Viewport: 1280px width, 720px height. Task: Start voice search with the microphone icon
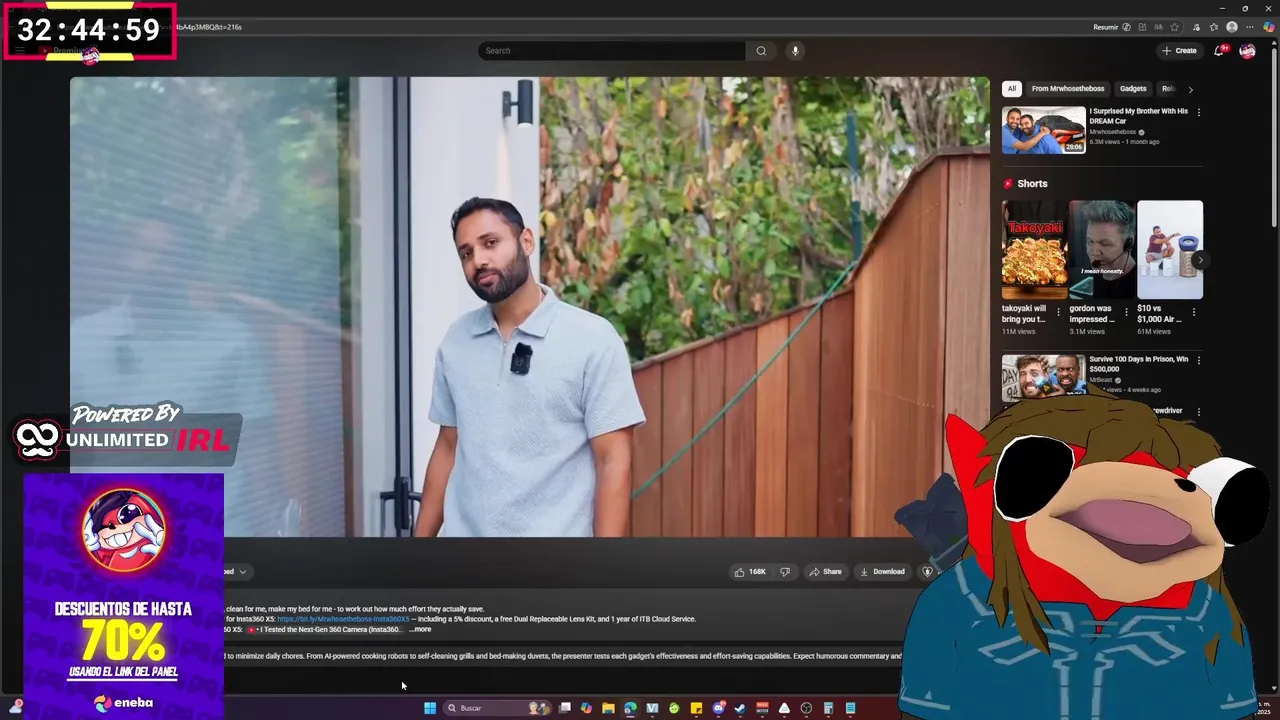(795, 51)
